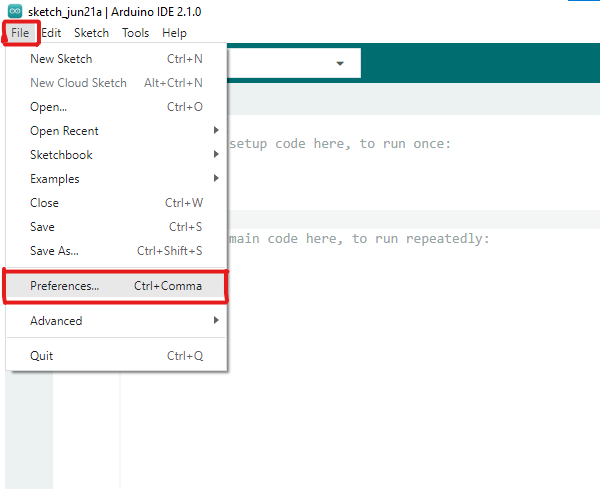Click the Arduino logo in the title bar
Image resolution: width=600 pixels, height=489 pixels.
click(15, 11)
